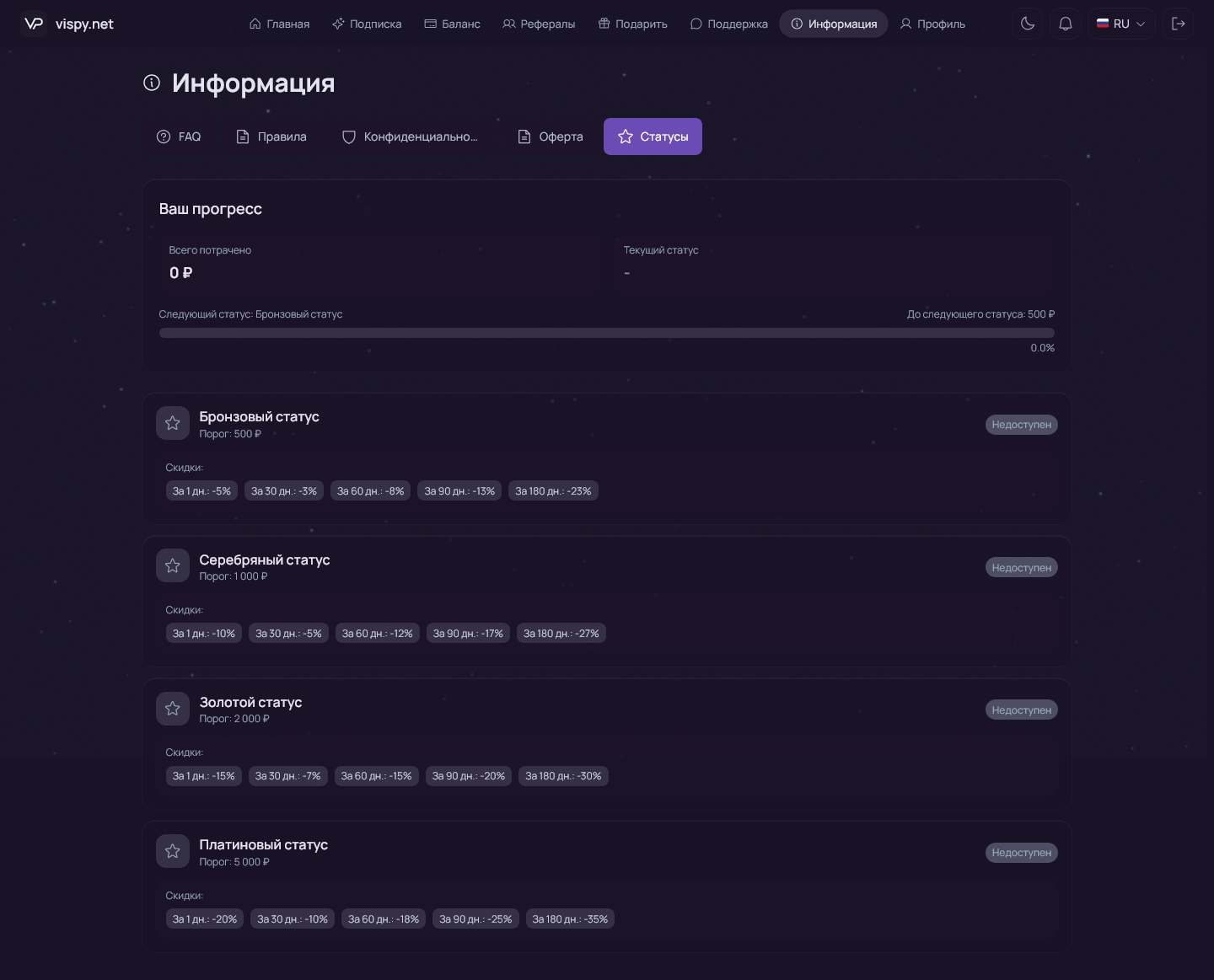The height and width of the screenshot is (980, 1214).
Task: Click the 0.0% progress percentage
Action: 1043,348
